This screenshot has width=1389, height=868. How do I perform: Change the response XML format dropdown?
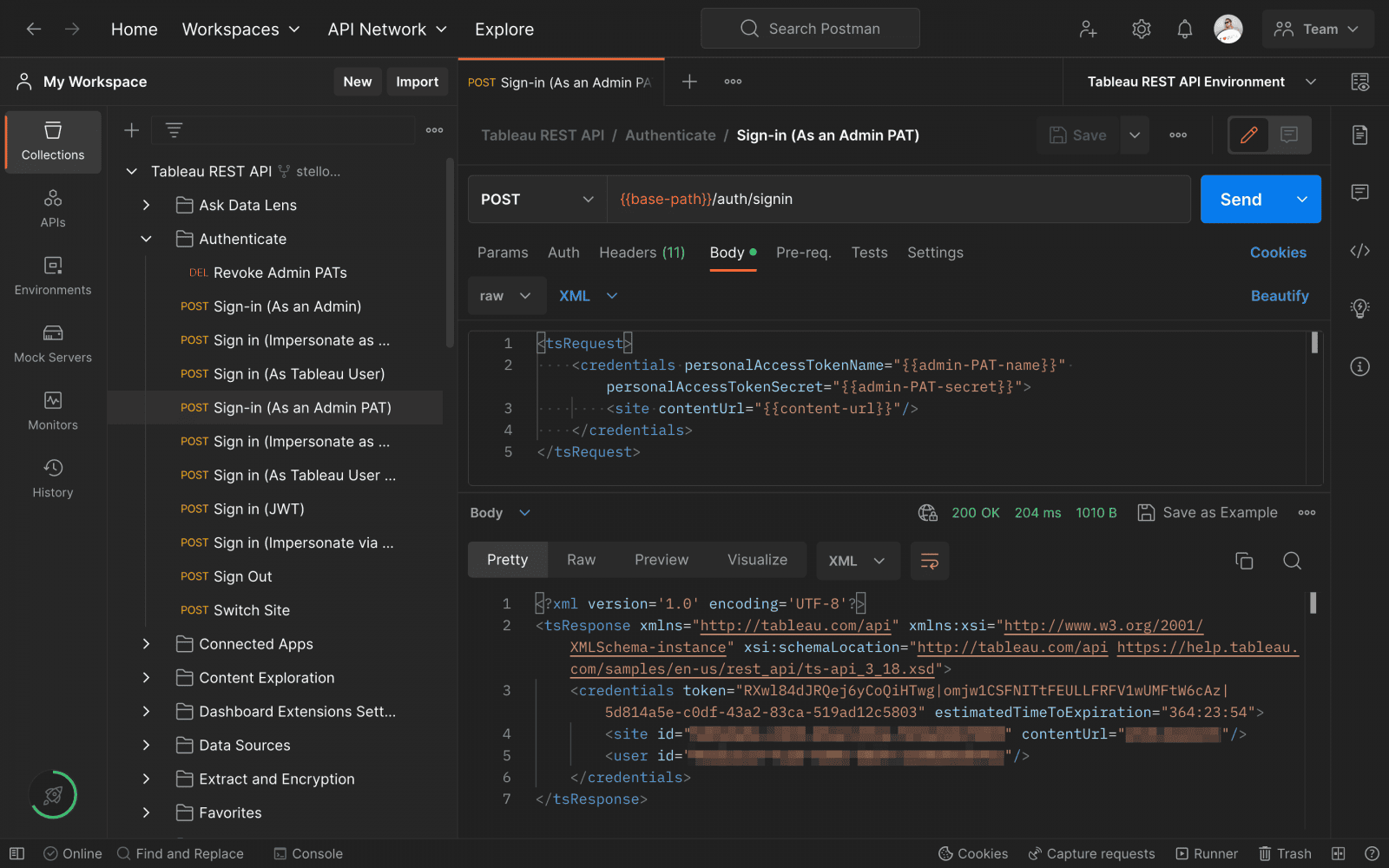[x=858, y=561]
